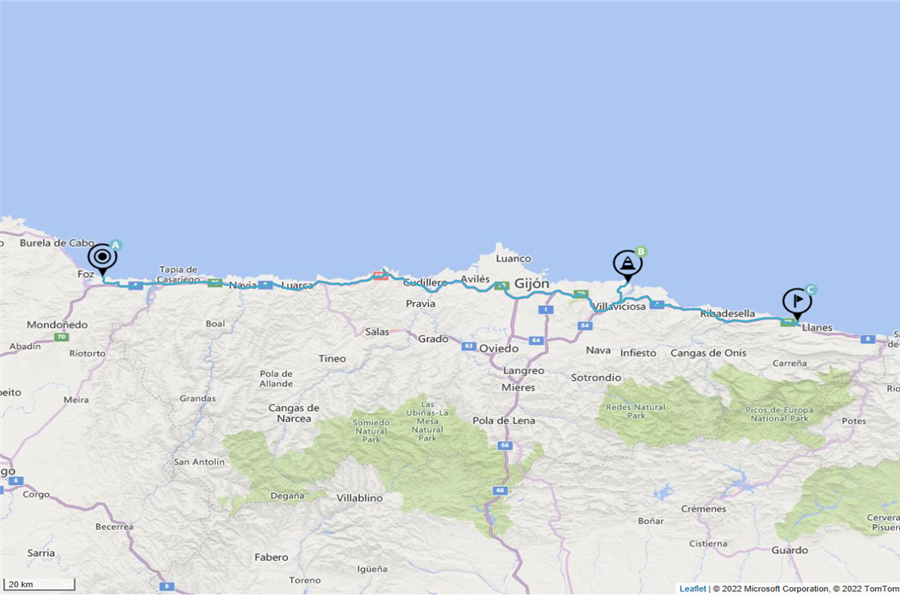Click the Ribadesella town label
The height and width of the screenshot is (600, 900).
(727, 313)
